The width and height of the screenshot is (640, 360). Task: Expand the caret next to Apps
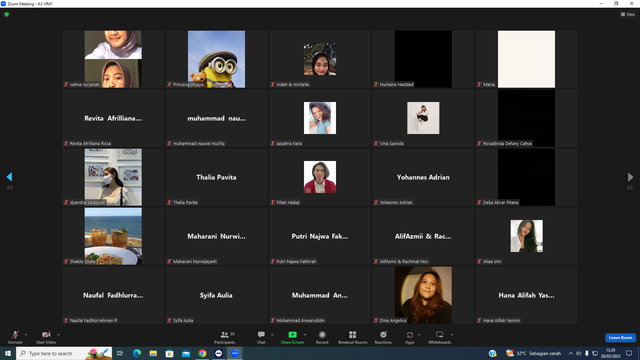pos(419,335)
